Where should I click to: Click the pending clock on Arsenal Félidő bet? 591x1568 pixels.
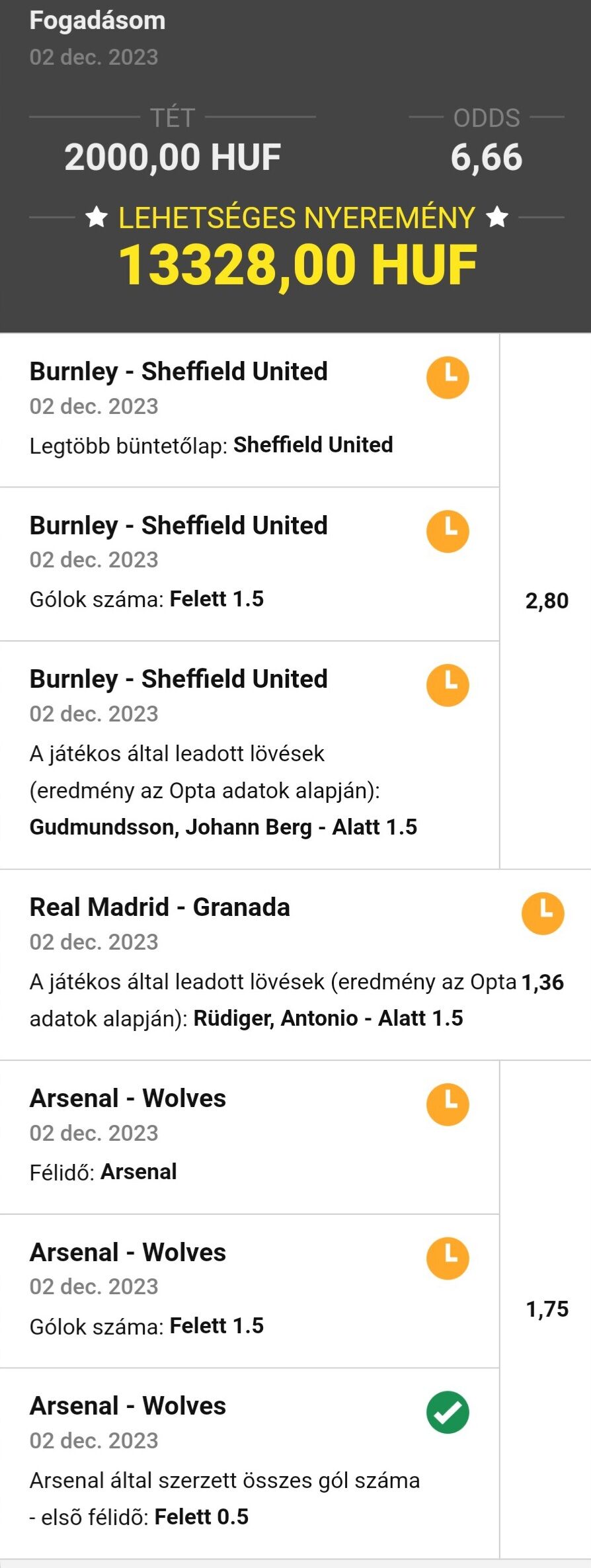(x=448, y=1104)
